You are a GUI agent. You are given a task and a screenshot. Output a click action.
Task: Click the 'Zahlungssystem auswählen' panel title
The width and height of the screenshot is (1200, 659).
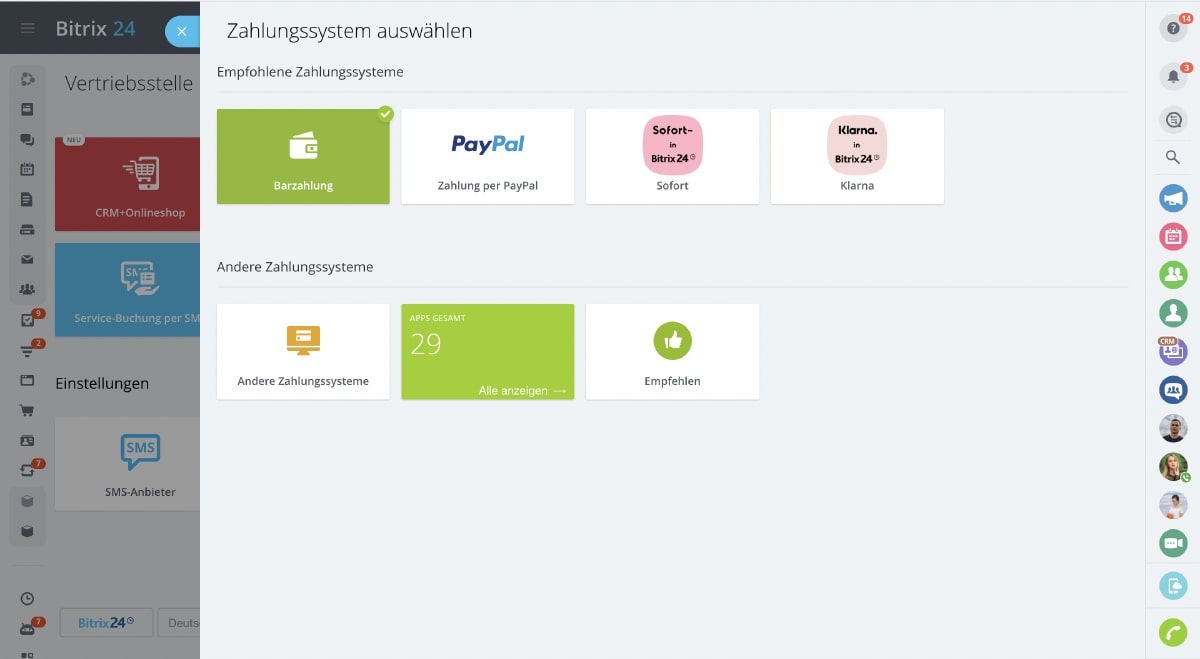(349, 31)
